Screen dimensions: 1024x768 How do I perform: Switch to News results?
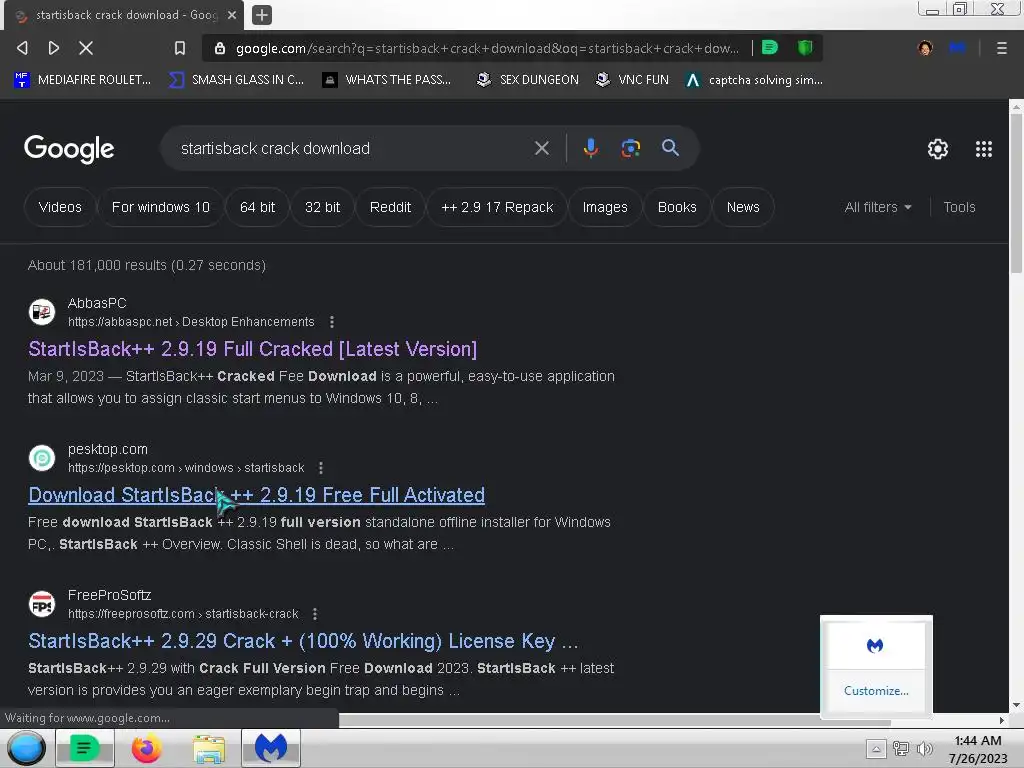click(x=743, y=207)
